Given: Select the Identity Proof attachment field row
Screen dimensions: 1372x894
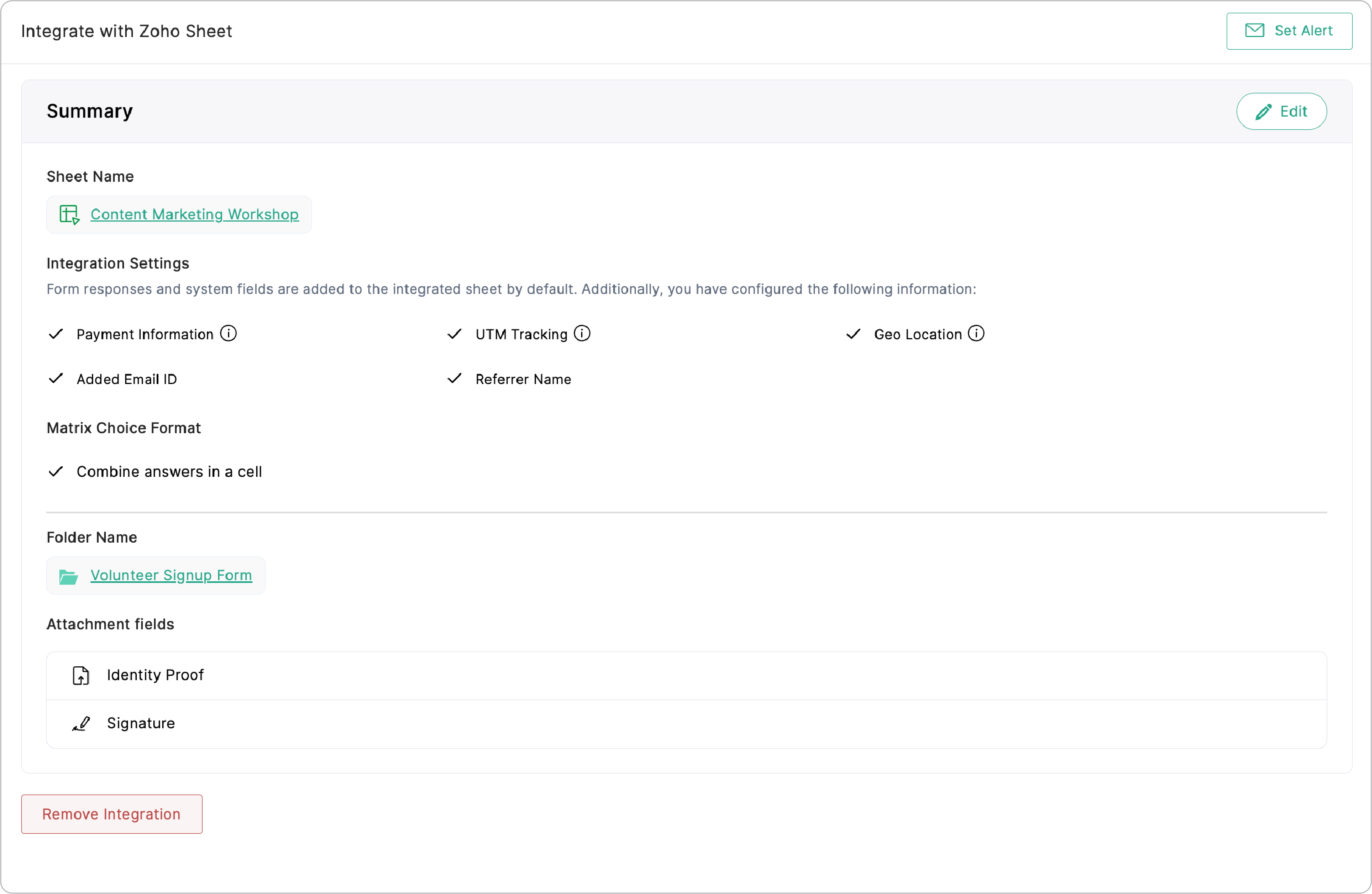Looking at the screenshot, I should [686, 675].
